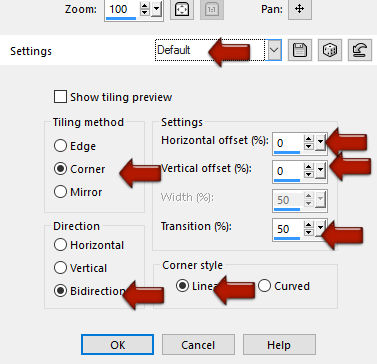Click the Save preset floppy disk icon
Viewport: 377px width, 364px height.
[x=300, y=50]
